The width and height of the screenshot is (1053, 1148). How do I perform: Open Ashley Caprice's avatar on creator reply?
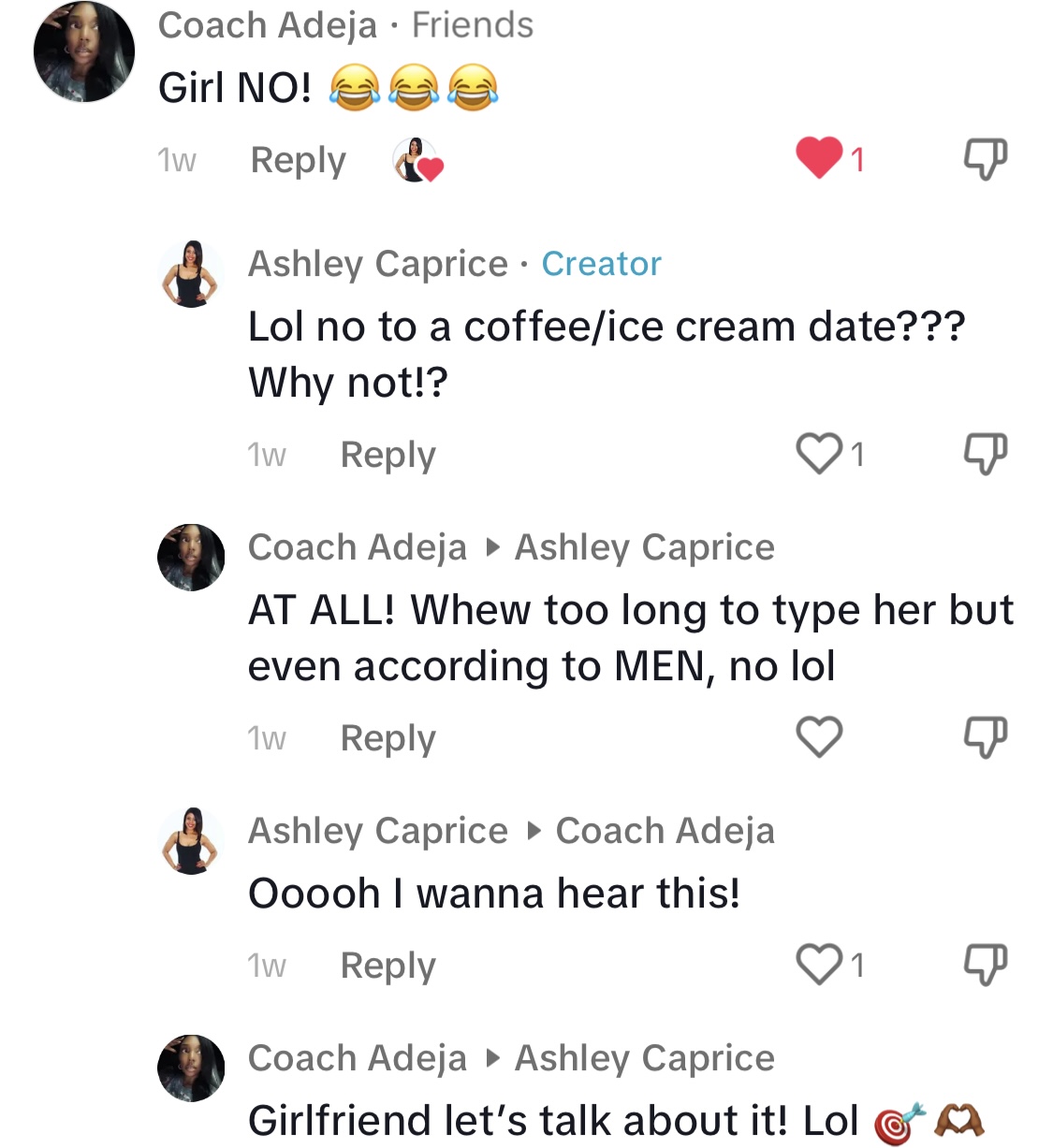pos(191,274)
